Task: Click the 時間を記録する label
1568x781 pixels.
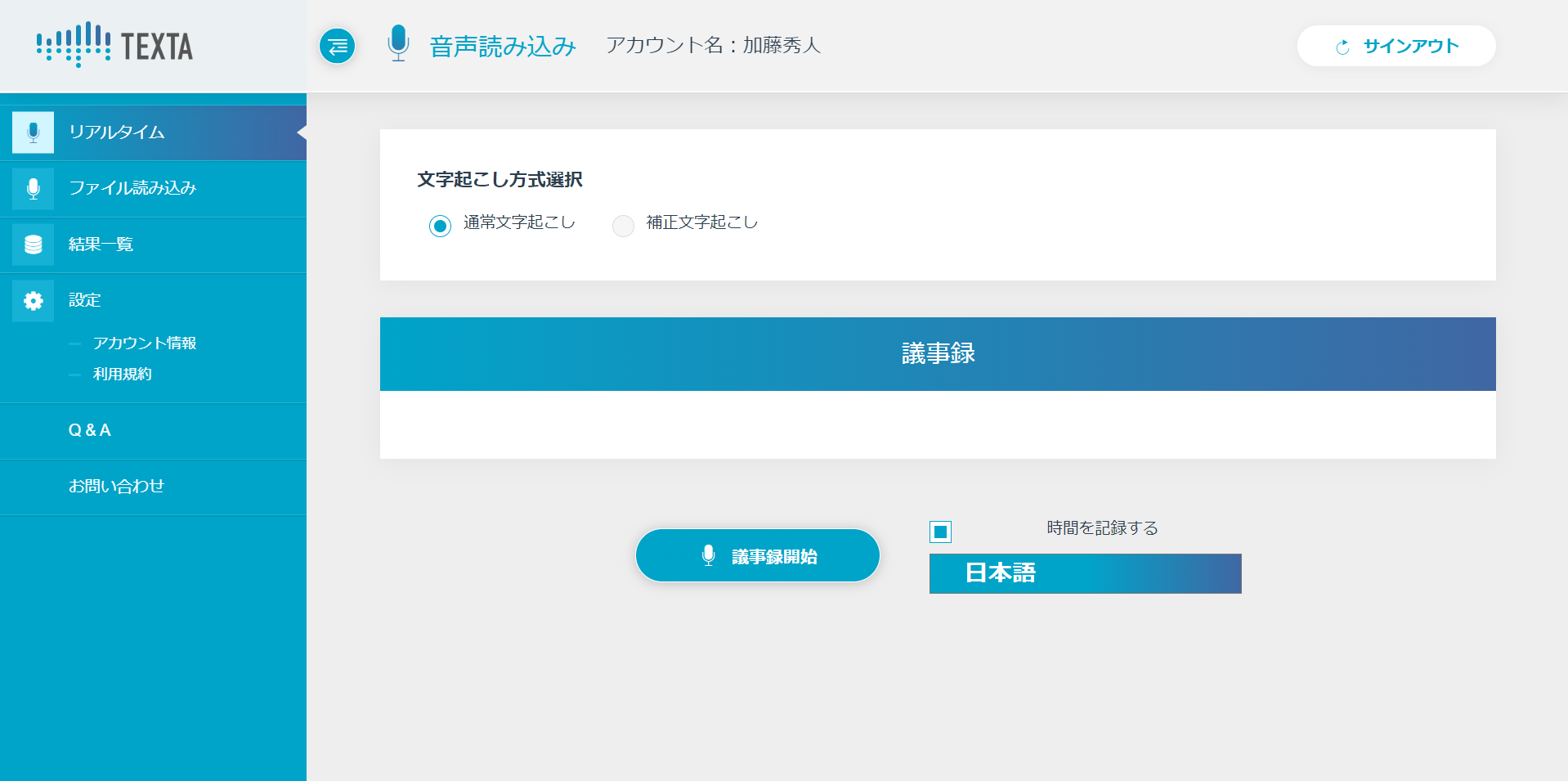Action: tap(1102, 528)
